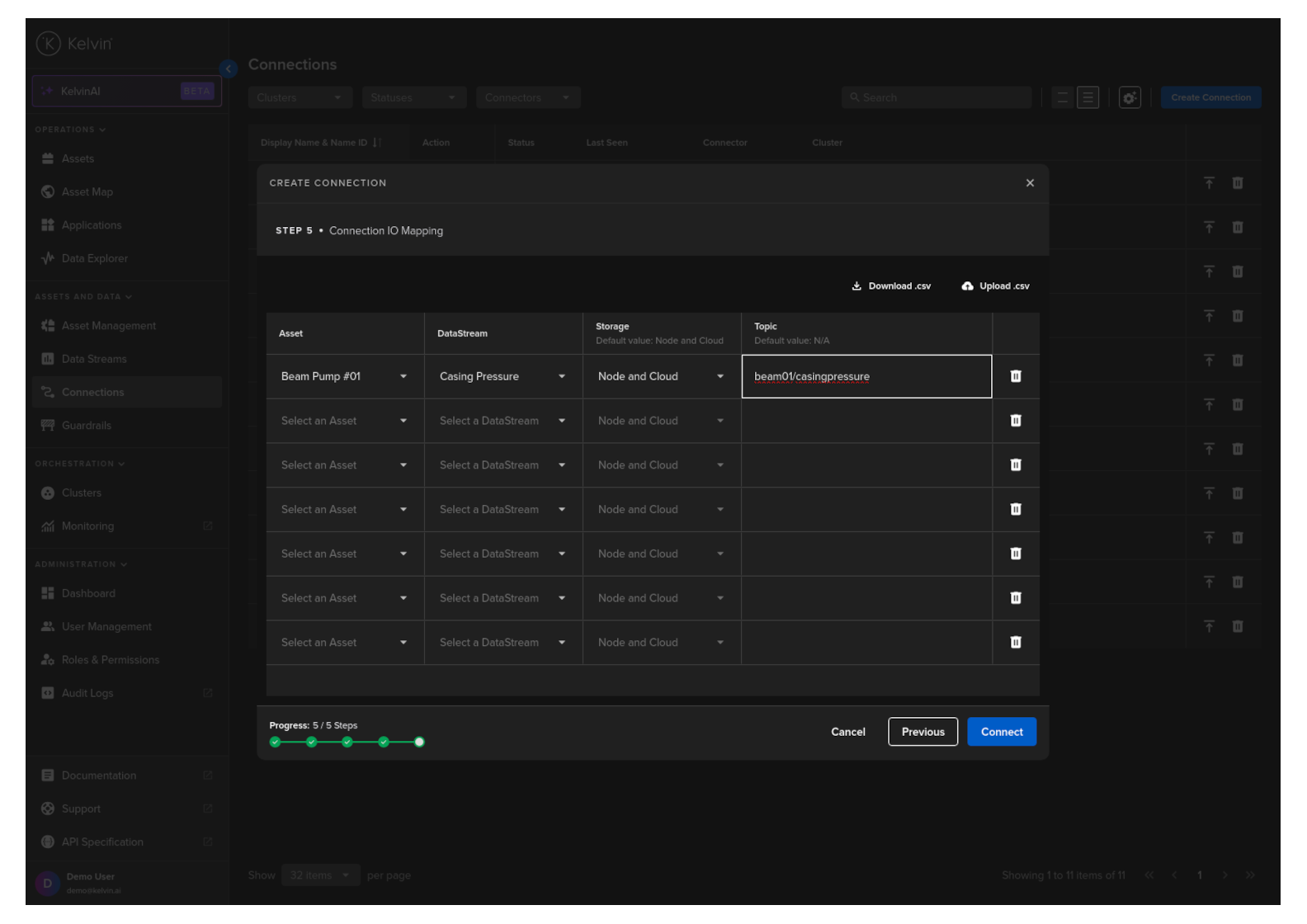This screenshot has height=924, width=1307.
Task: Click the Download .csv icon button
Action: [x=856, y=286]
